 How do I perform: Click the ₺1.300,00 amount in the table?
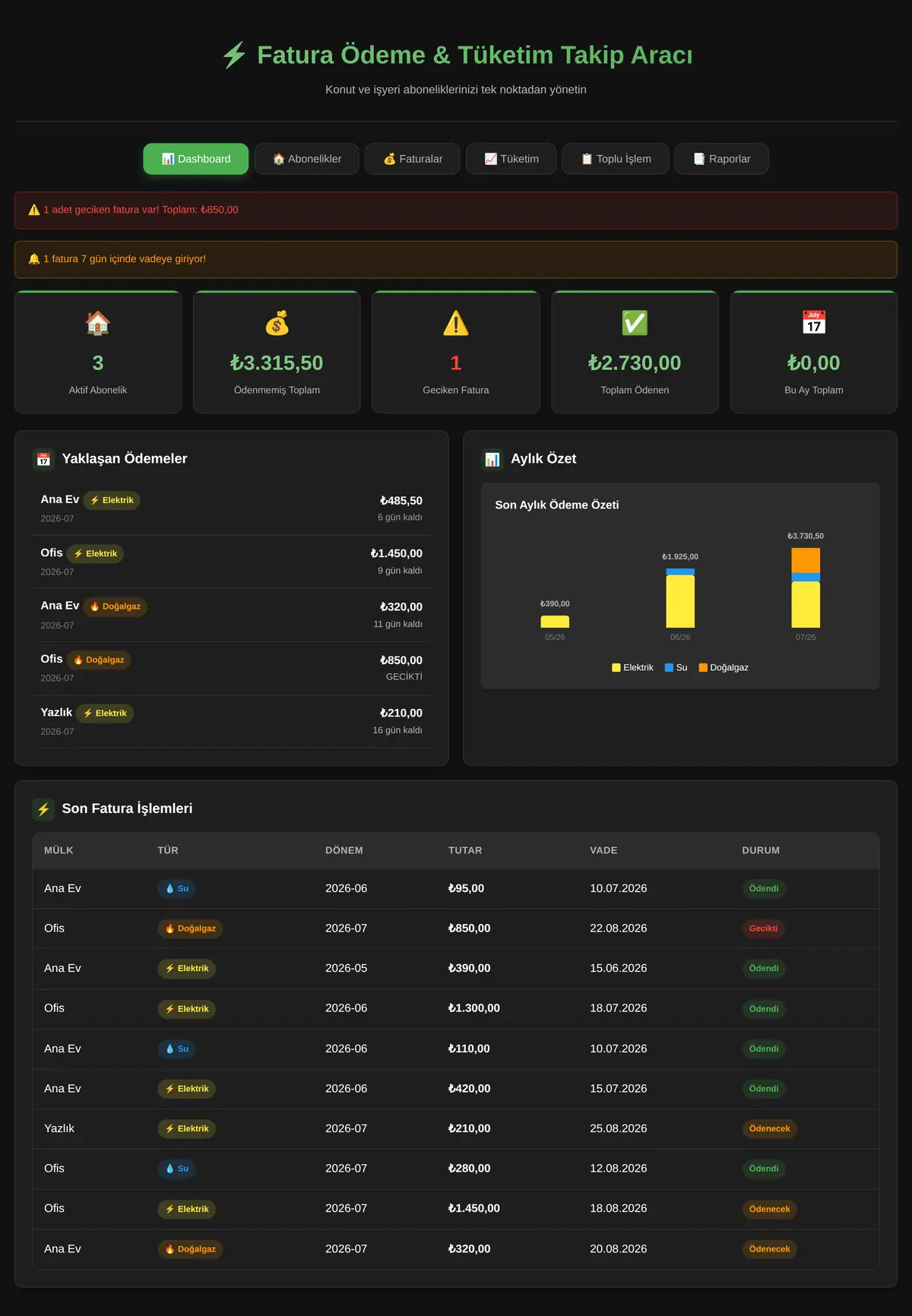click(474, 1008)
